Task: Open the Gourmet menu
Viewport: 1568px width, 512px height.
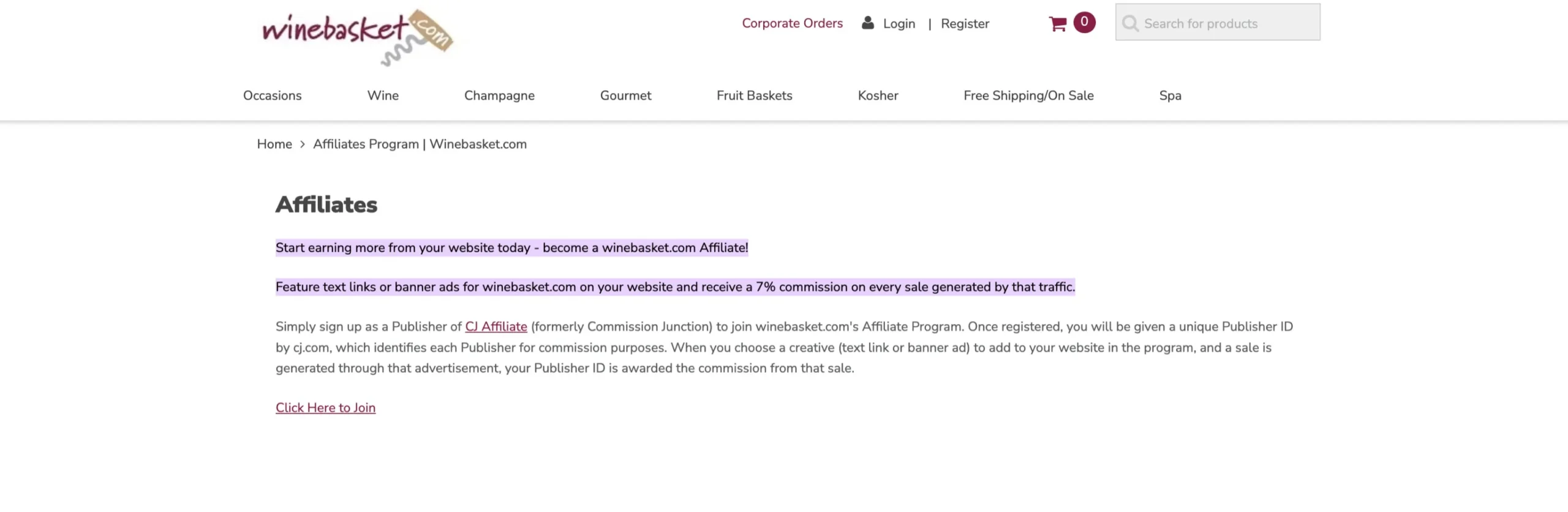Action: (x=625, y=96)
